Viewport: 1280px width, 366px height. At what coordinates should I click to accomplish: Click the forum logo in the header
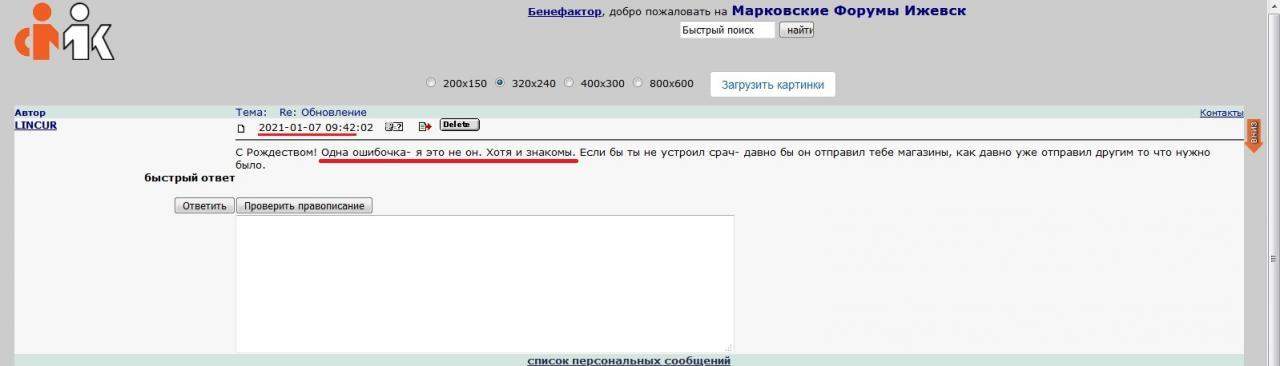coord(64,32)
